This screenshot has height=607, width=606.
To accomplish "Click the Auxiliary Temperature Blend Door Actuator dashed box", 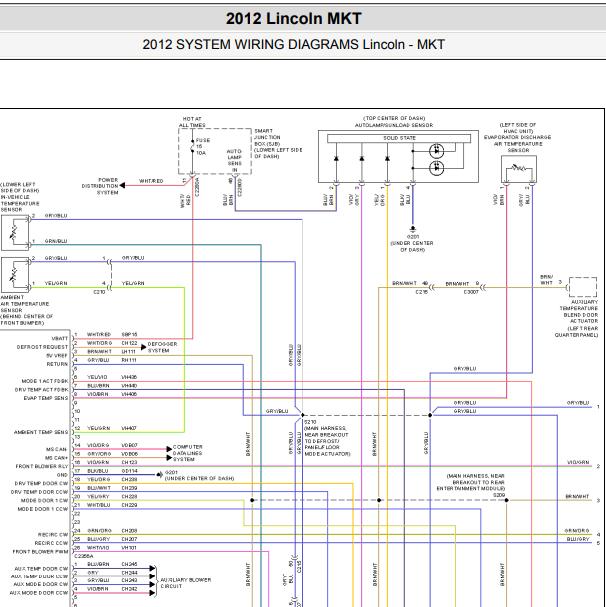I will coord(582,287).
